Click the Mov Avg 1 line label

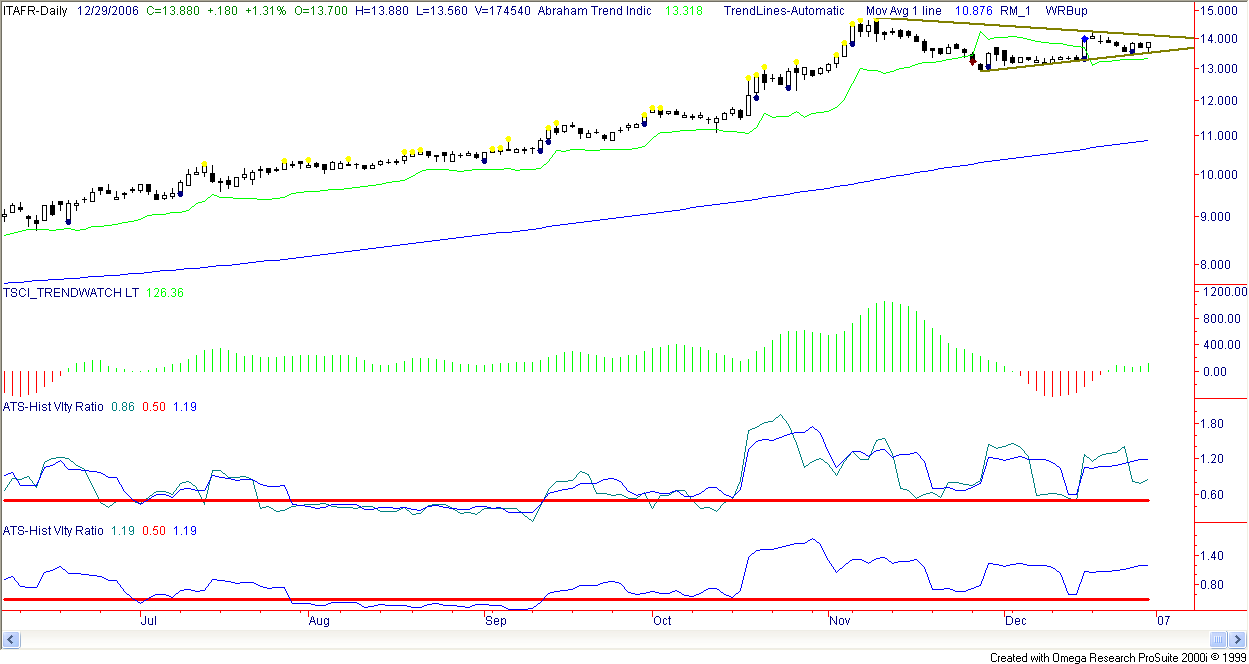(x=904, y=11)
